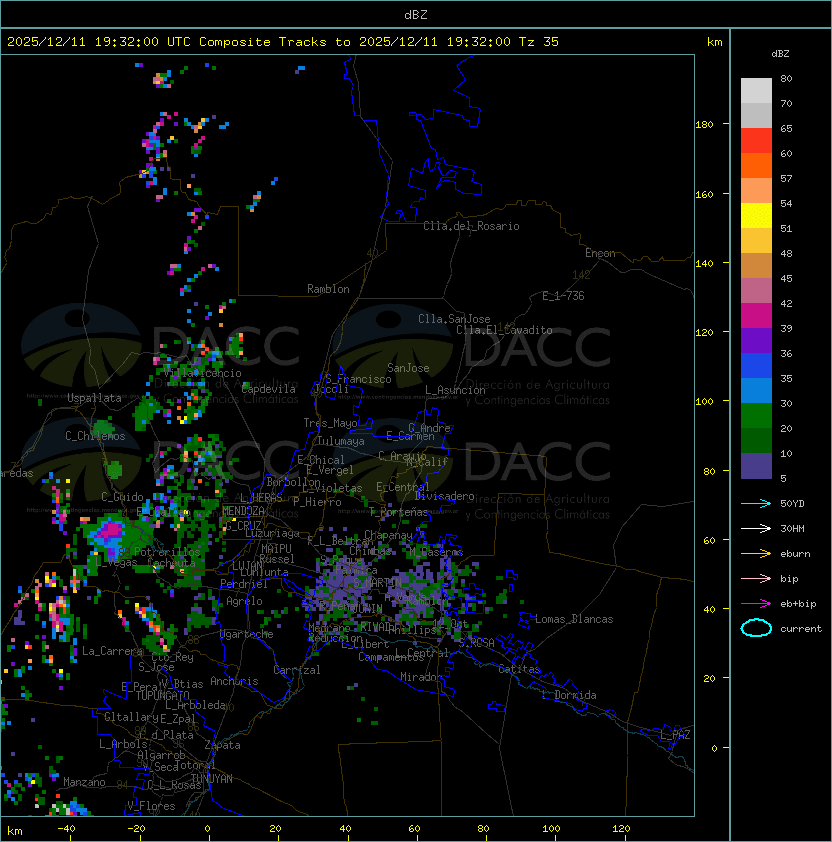Select the bright yellow legend swatch
The image size is (832, 842).
pos(756,215)
